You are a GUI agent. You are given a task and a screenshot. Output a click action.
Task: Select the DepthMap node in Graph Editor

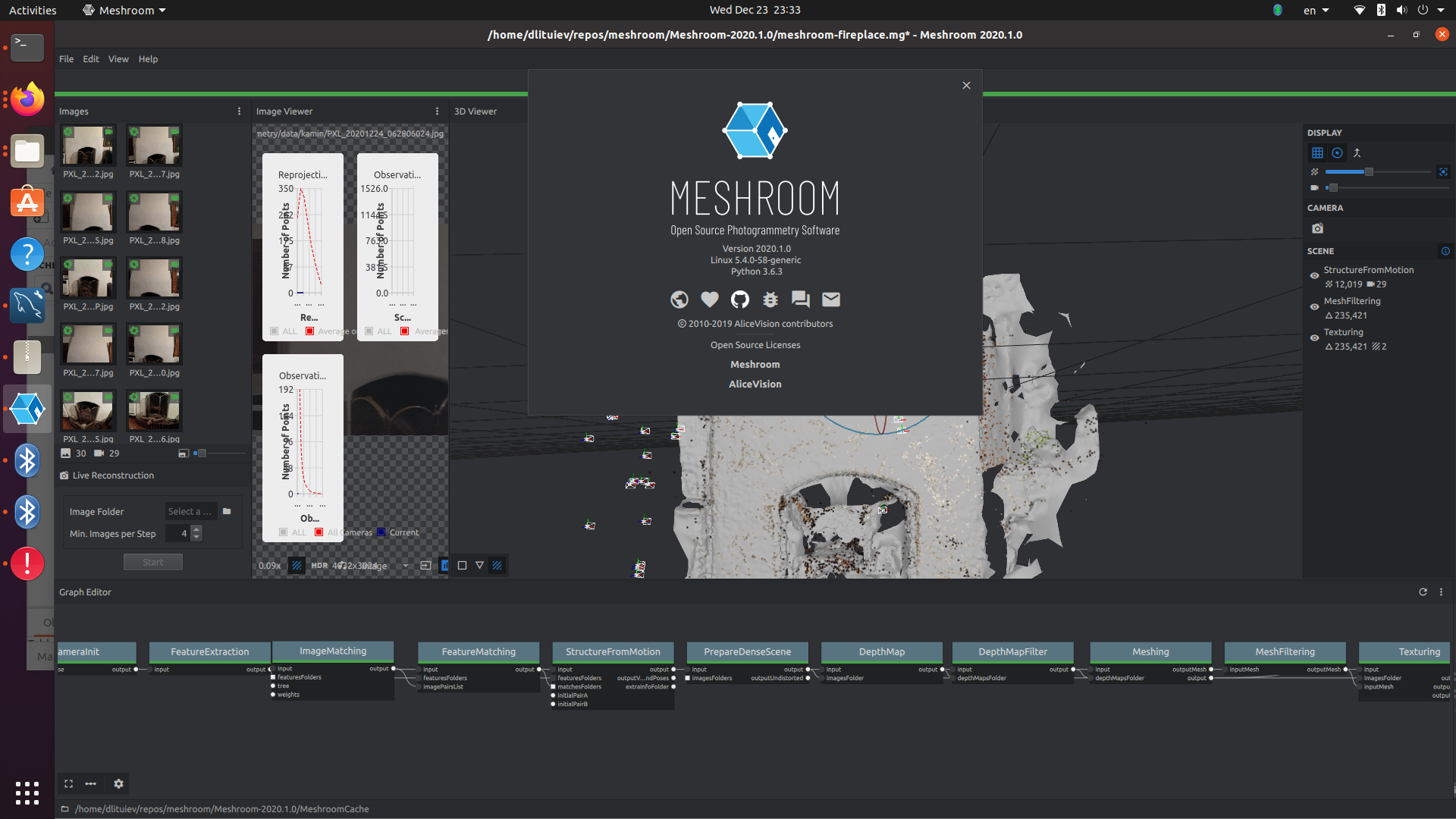(882, 652)
